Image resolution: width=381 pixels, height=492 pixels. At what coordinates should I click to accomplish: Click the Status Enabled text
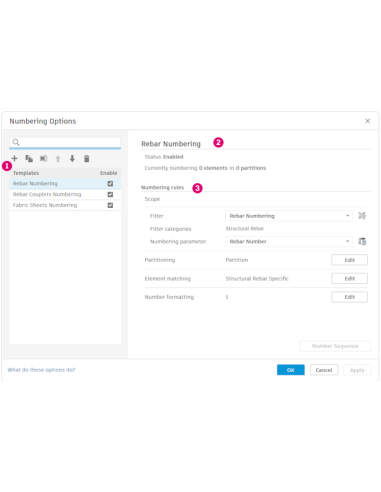click(164, 157)
